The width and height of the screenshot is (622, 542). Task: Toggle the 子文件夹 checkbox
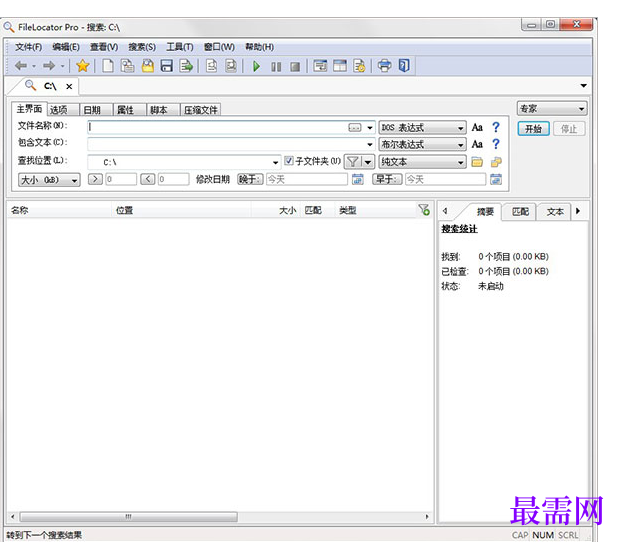(289, 161)
